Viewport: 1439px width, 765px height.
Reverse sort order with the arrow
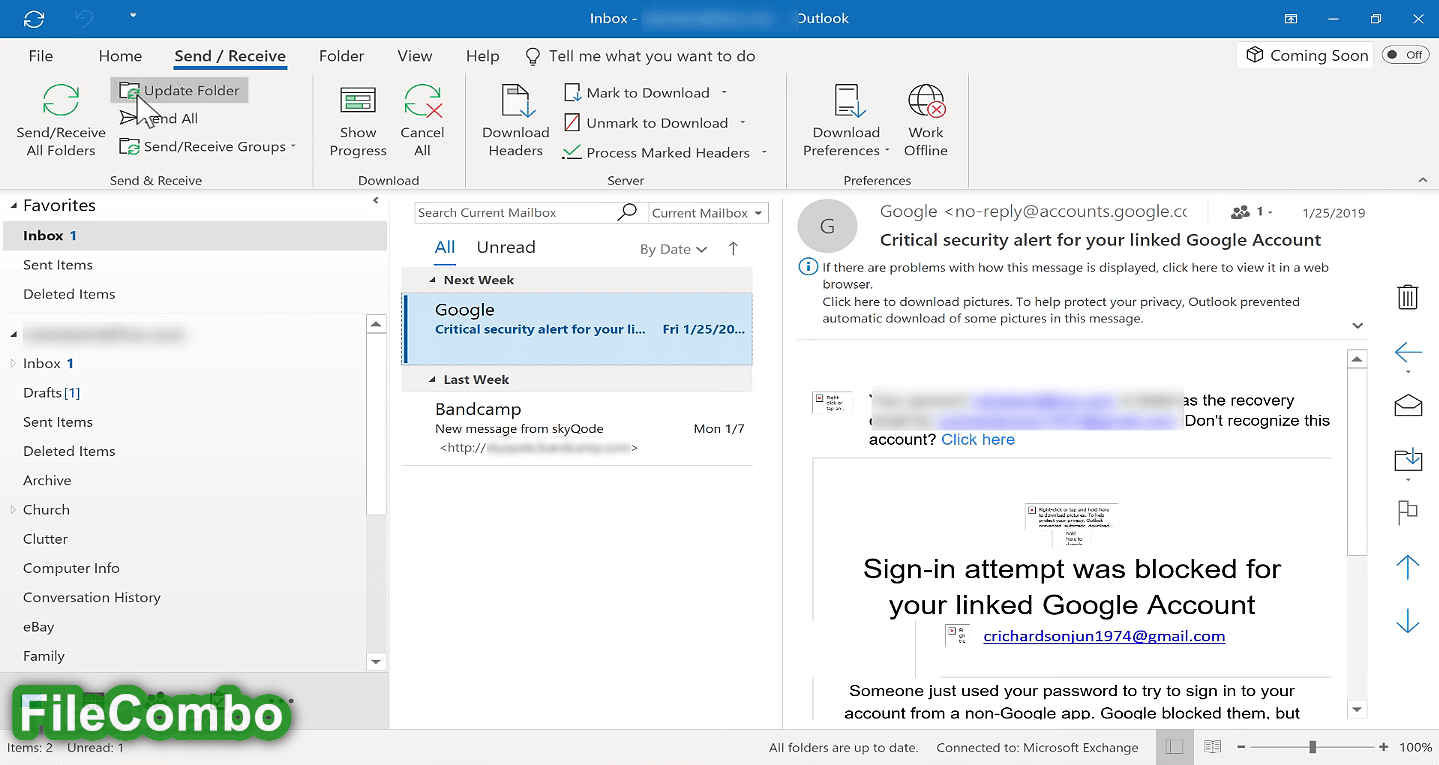click(733, 249)
